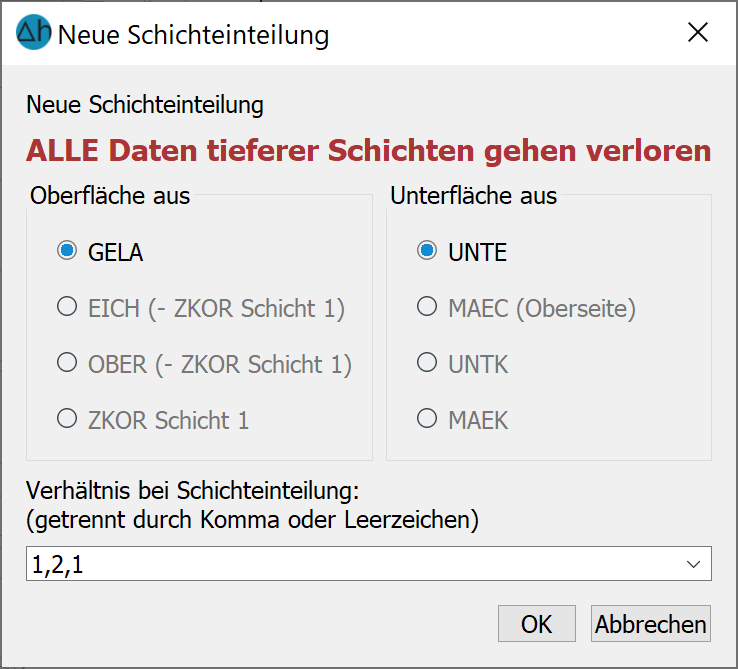Click the dialog title bar text
738x669 pixels.
tap(193, 35)
